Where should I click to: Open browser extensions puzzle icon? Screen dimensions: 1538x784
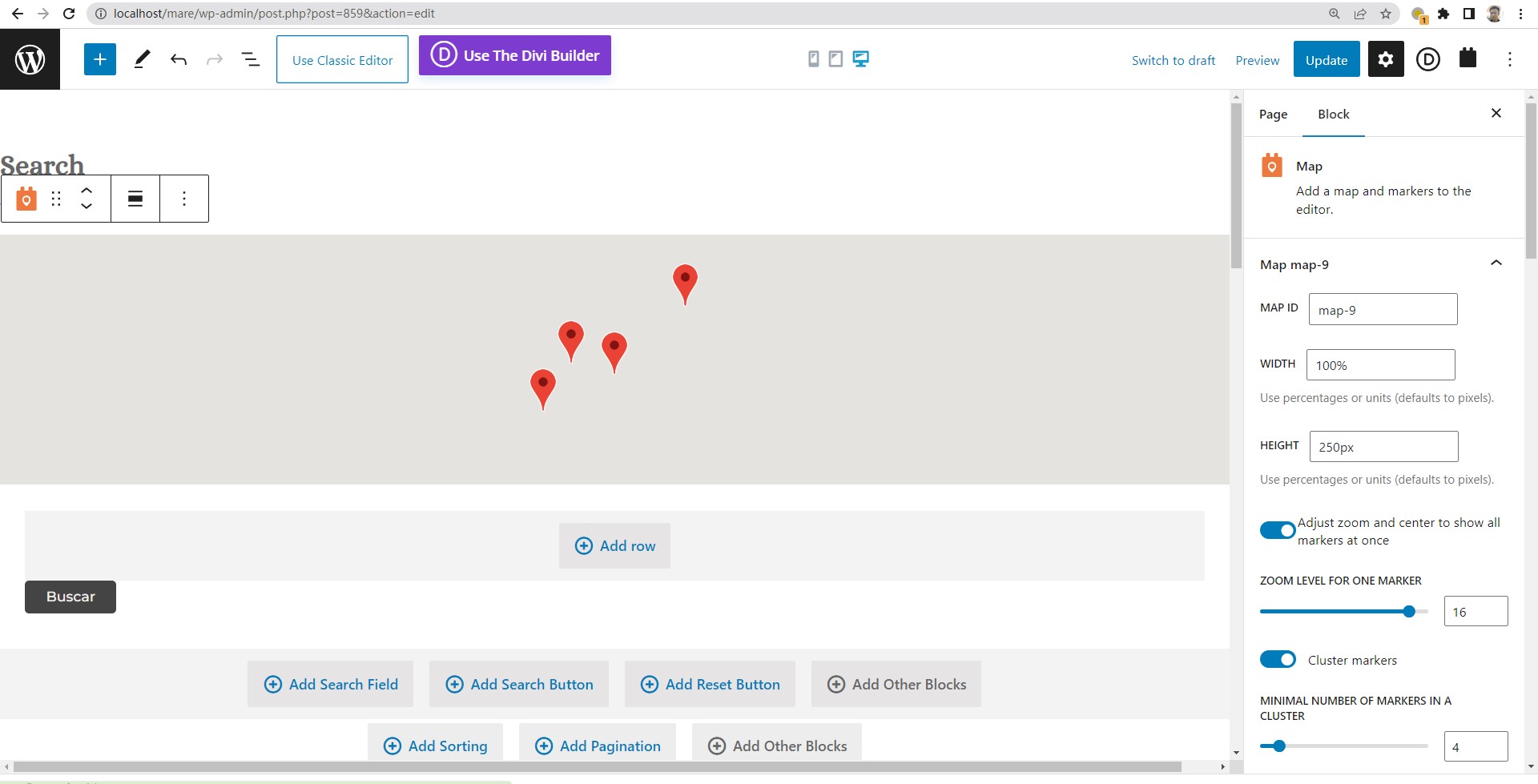(1443, 14)
